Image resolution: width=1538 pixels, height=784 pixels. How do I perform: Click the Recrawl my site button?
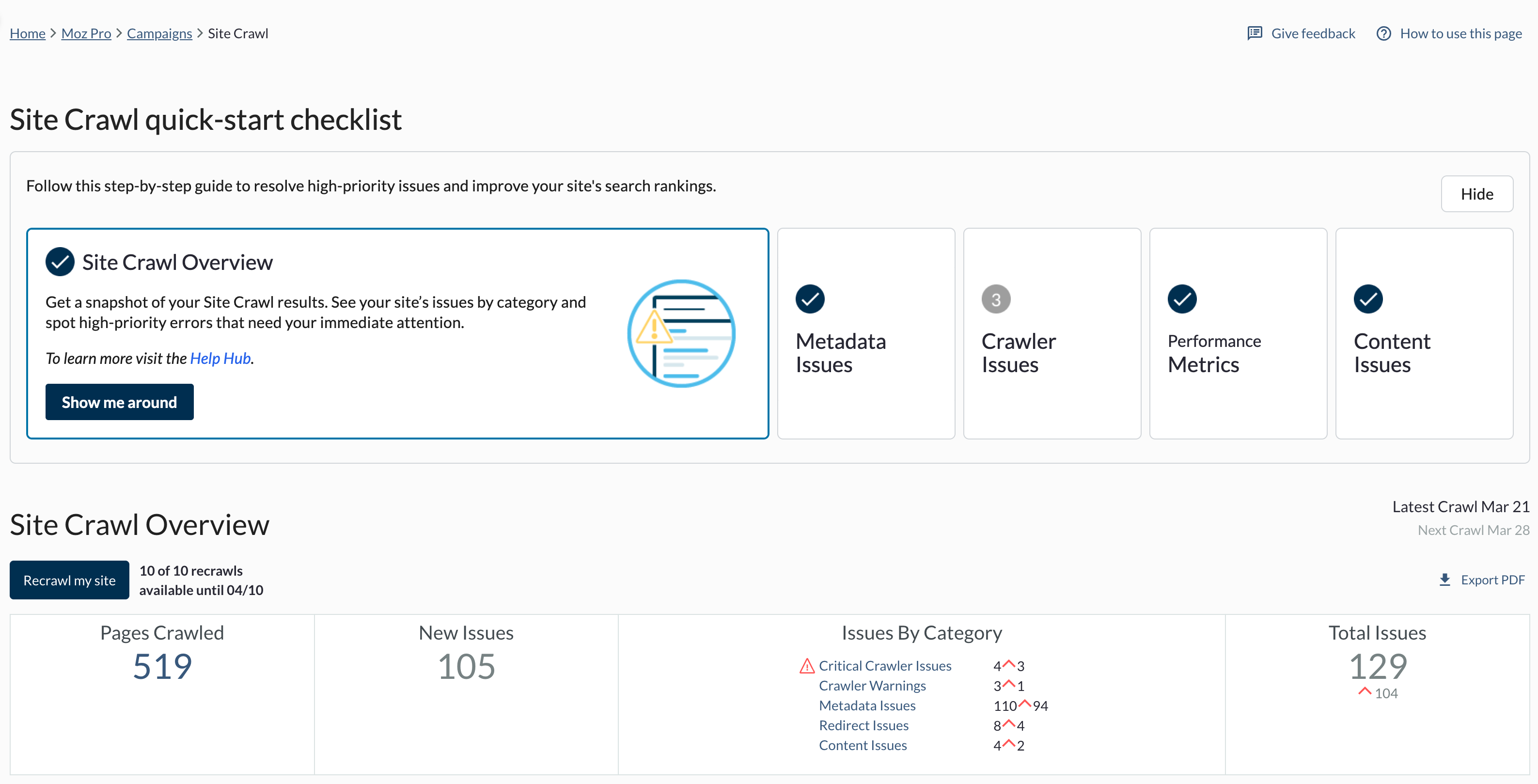point(69,579)
